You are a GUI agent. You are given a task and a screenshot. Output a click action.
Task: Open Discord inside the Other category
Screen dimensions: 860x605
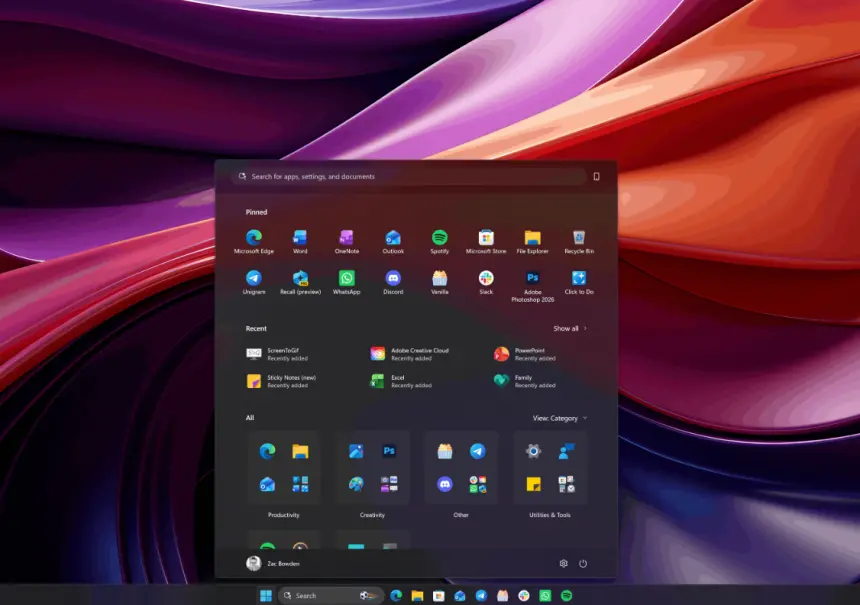(x=445, y=484)
